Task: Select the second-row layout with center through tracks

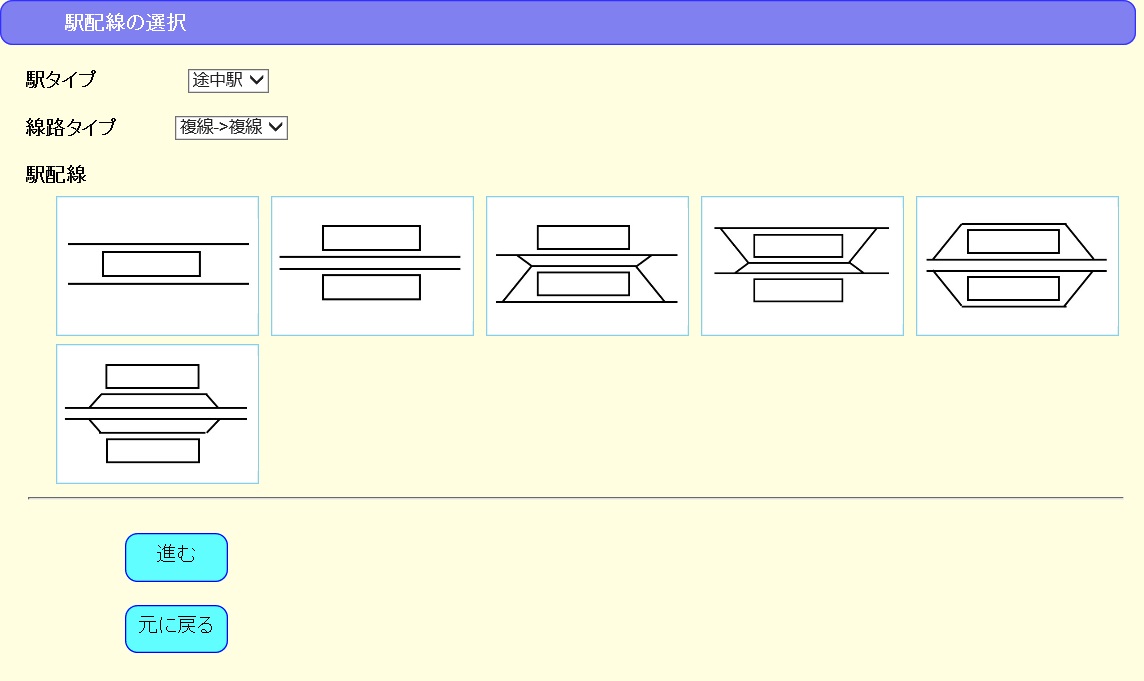Action: click(157, 414)
